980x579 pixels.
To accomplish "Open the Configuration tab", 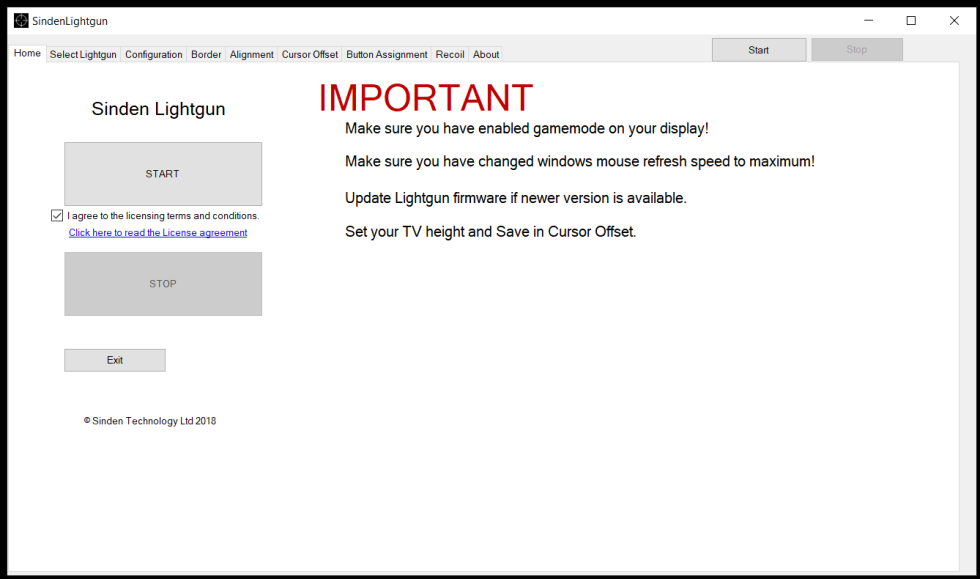I will (x=154, y=54).
